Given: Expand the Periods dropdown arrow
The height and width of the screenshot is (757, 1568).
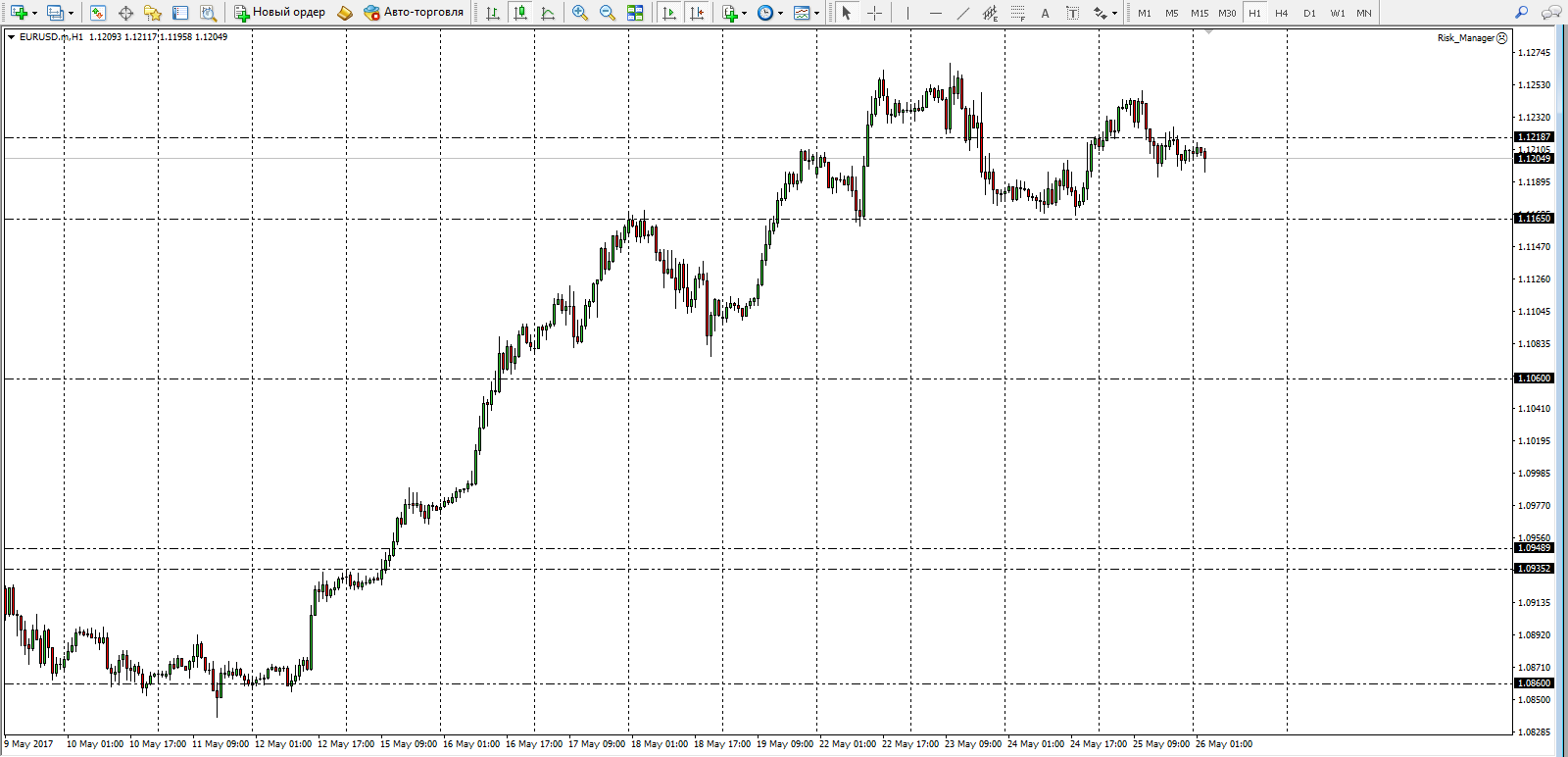Looking at the screenshot, I should [x=780, y=14].
